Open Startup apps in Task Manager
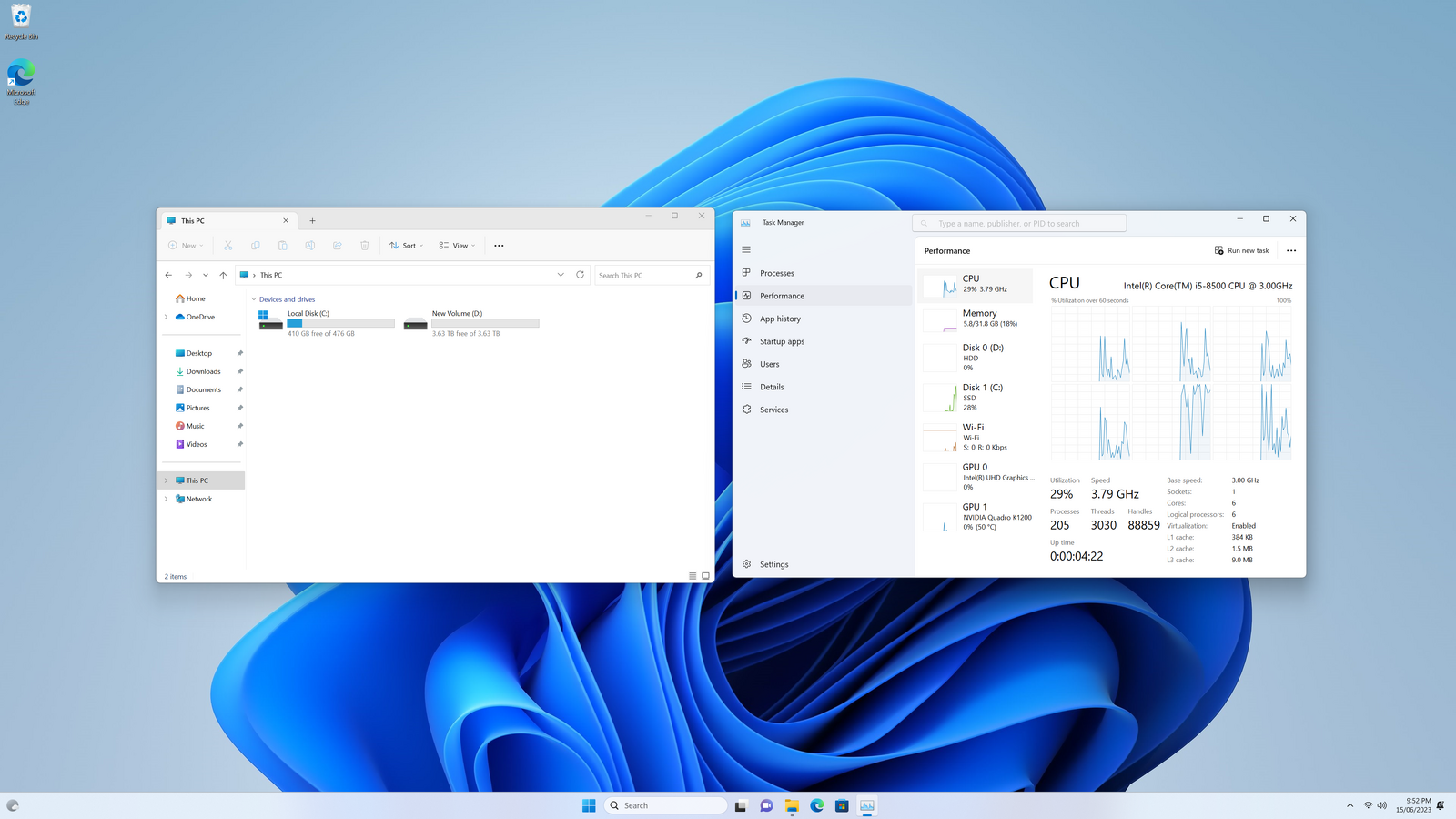The image size is (1456, 819). pyautogui.click(x=782, y=341)
